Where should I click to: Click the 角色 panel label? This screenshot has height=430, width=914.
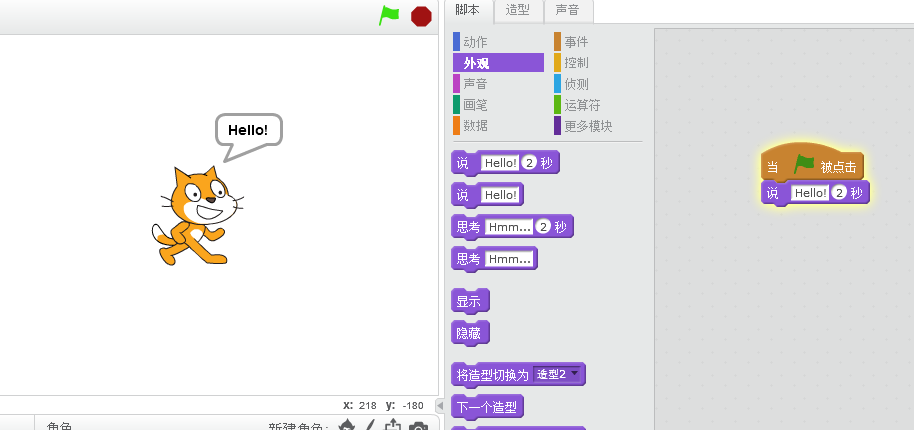[59, 427]
